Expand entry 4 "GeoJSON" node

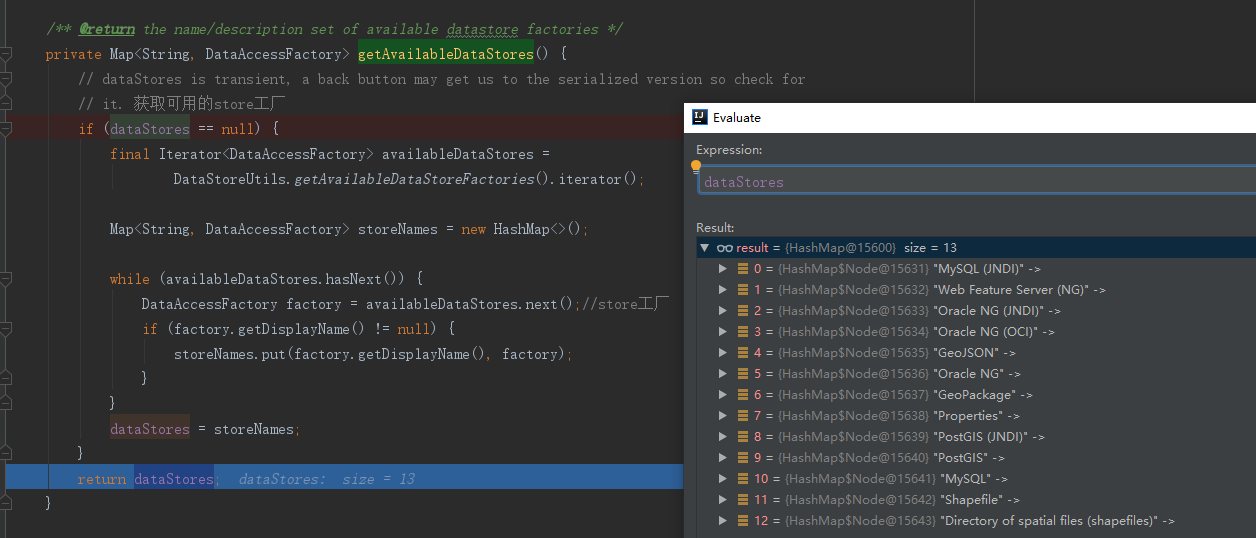coord(723,352)
